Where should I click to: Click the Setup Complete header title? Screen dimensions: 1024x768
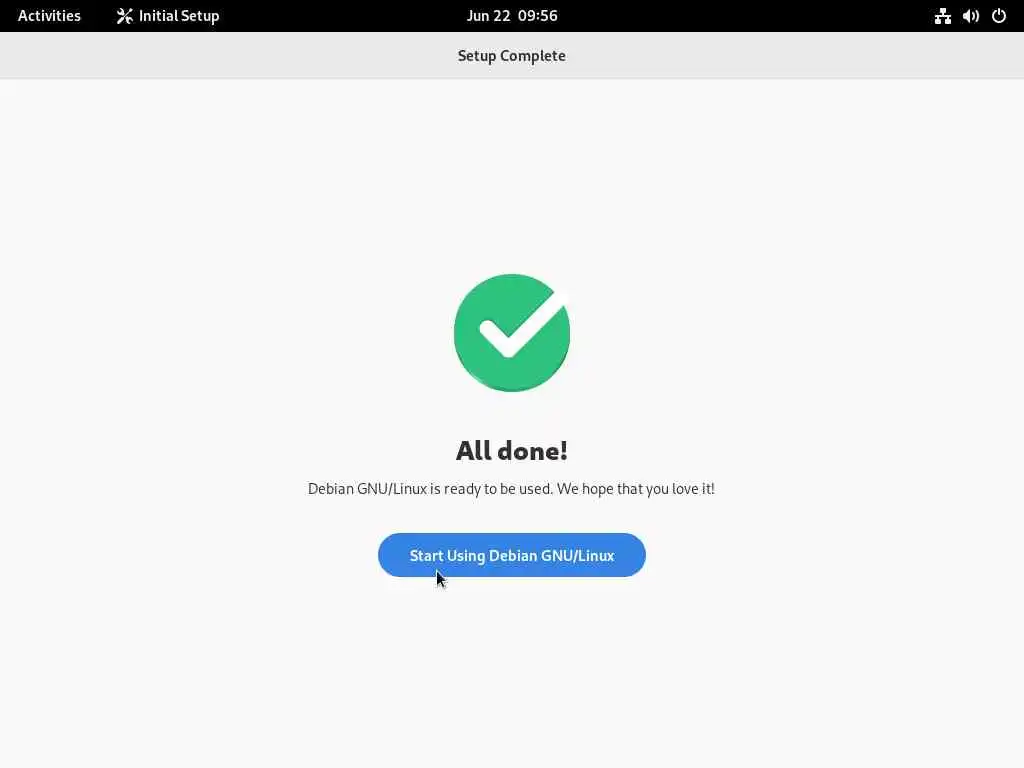(x=511, y=56)
